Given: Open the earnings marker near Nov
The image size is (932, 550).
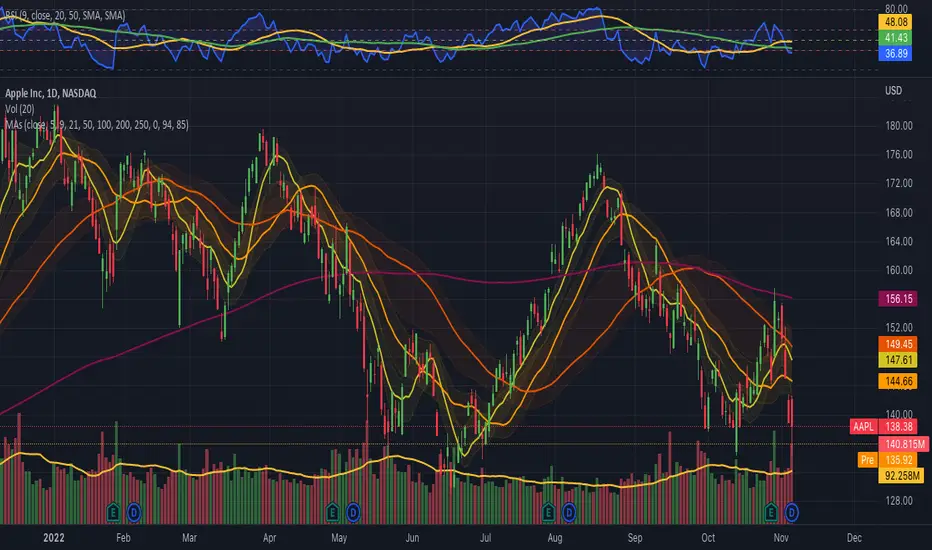Looking at the screenshot, I should (771, 512).
